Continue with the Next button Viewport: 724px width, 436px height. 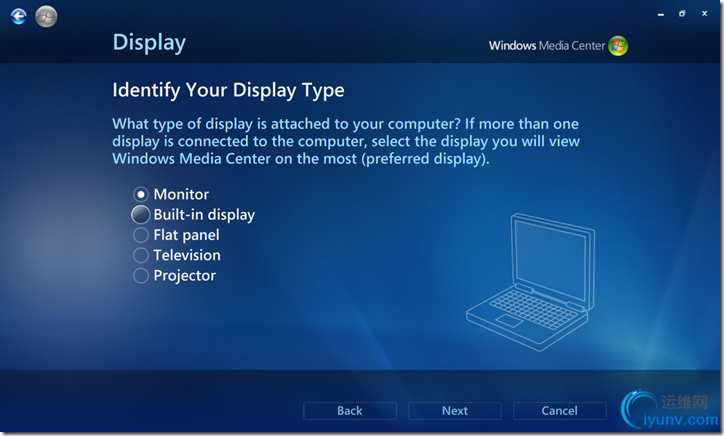click(x=455, y=411)
